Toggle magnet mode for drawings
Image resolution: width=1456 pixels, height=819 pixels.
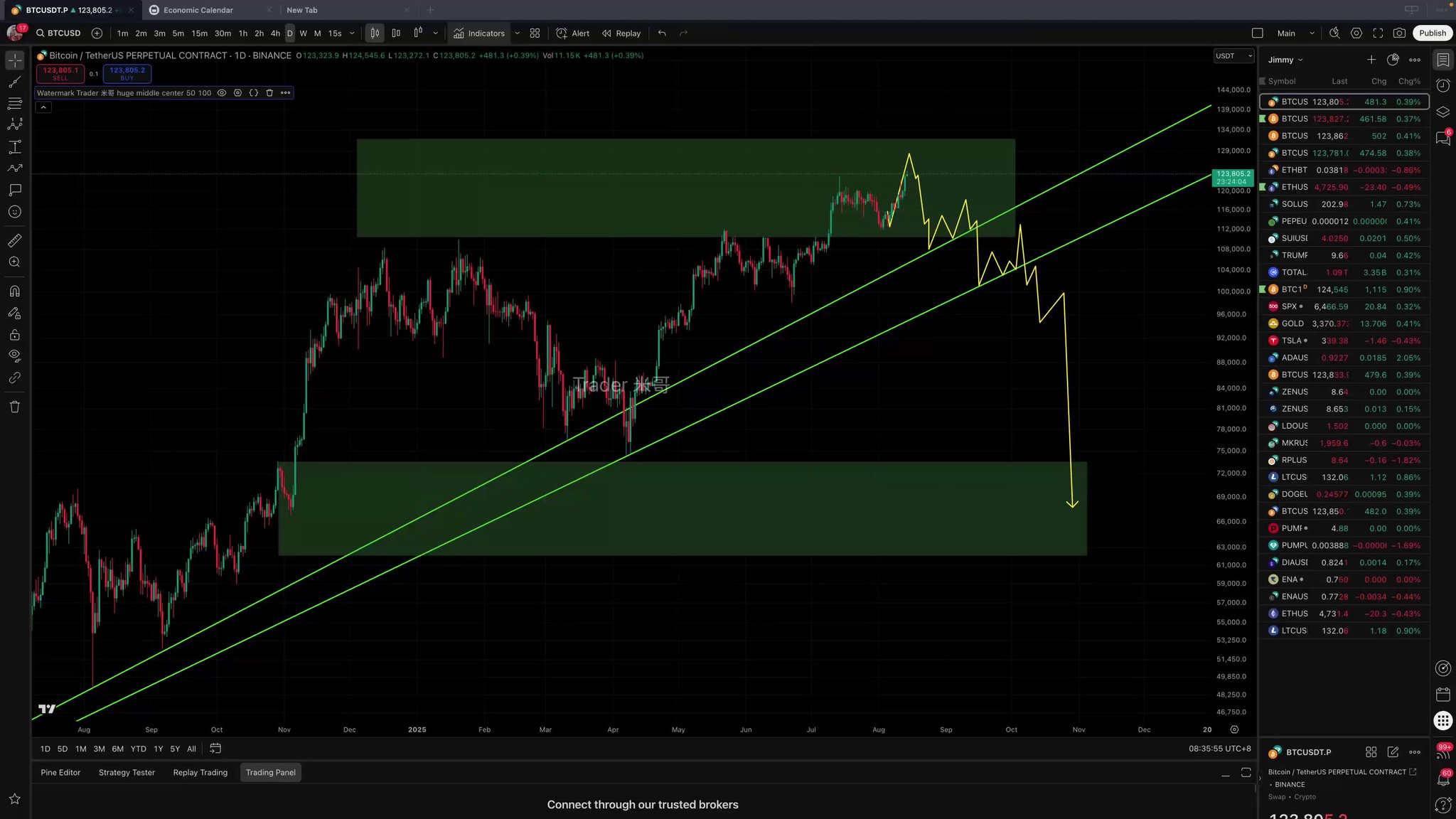click(x=15, y=291)
